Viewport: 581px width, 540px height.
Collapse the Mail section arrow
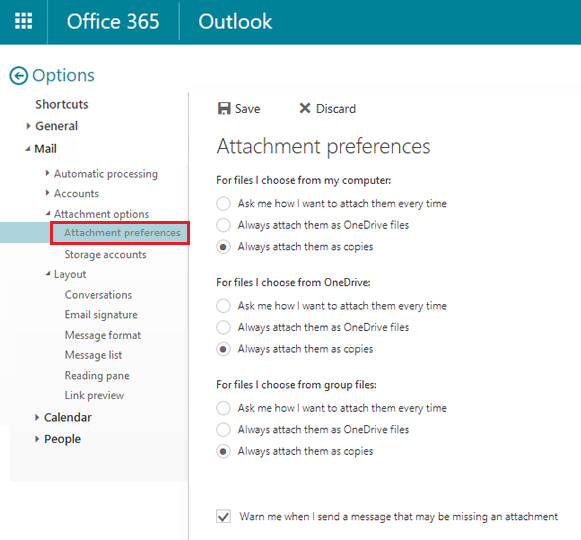click(x=28, y=149)
